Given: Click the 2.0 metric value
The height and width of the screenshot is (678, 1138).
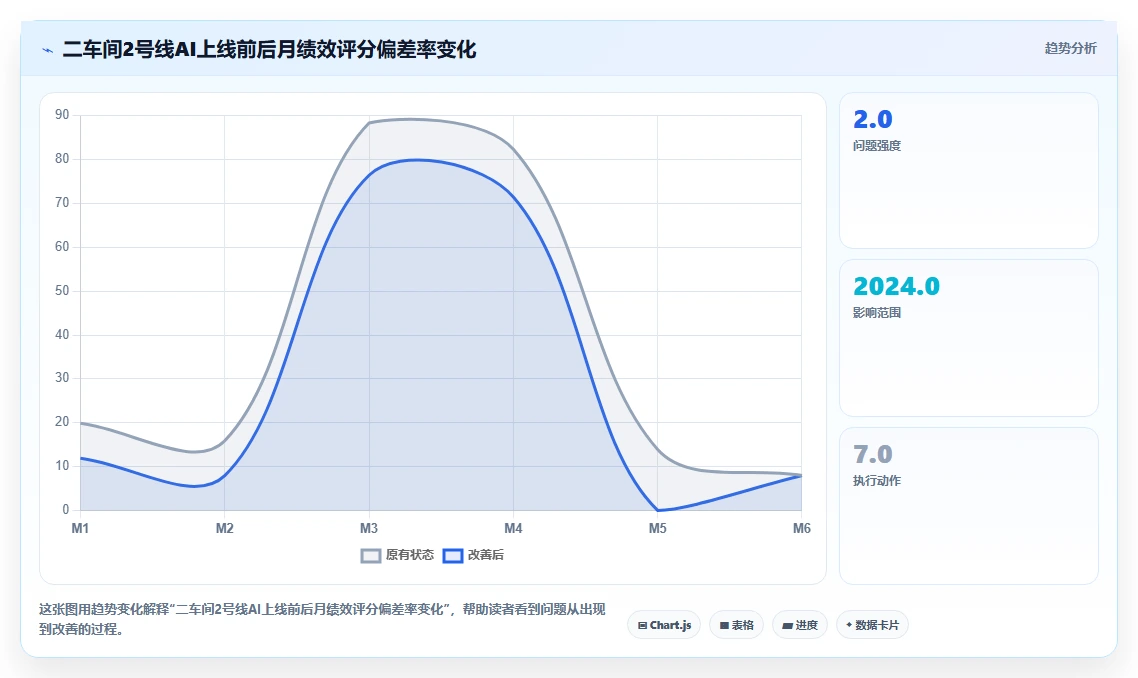Looking at the screenshot, I should coord(872,119).
